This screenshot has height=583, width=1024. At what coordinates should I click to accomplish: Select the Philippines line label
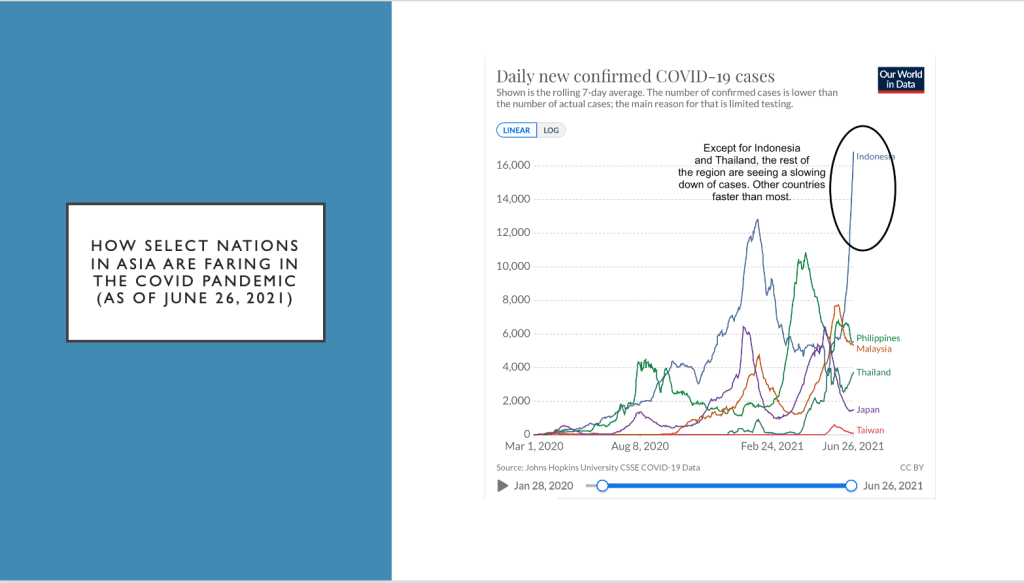[x=878, y=338]
